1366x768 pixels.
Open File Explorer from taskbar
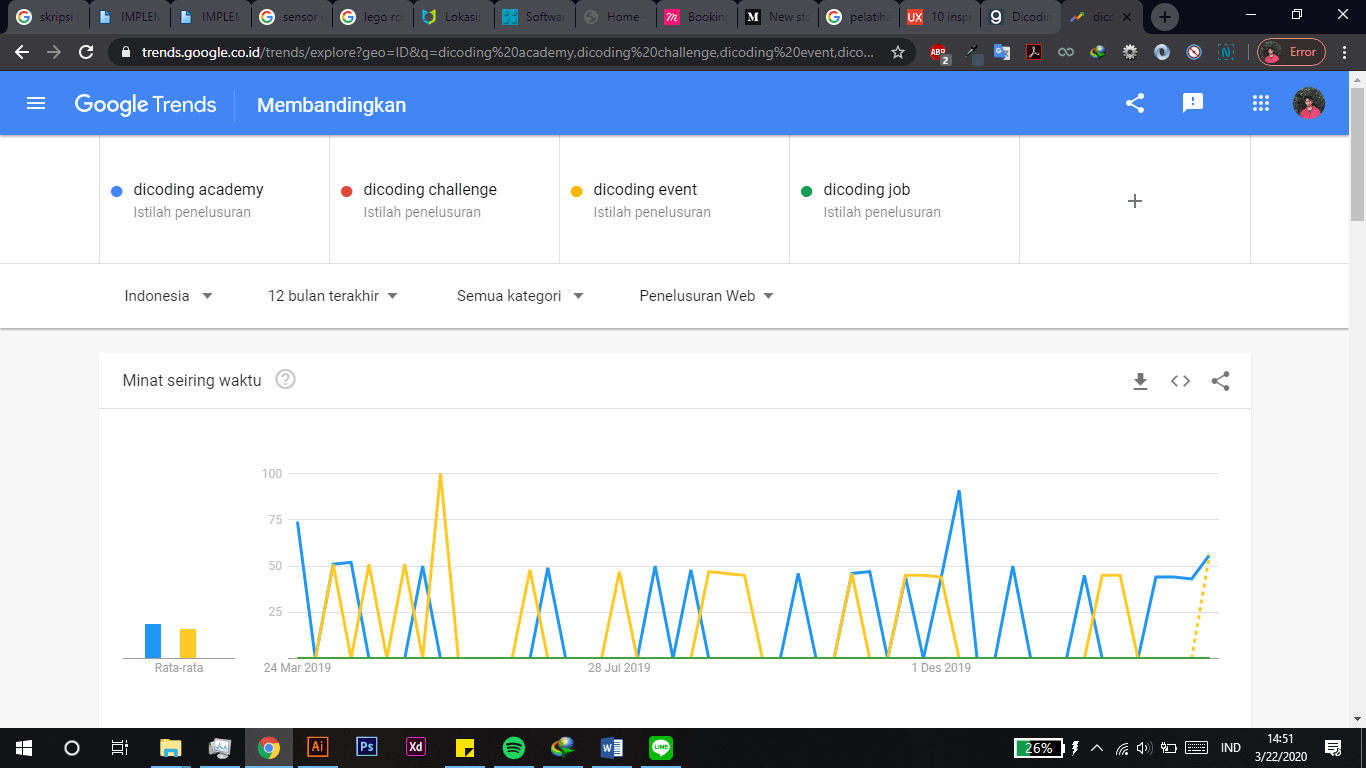[171, 747]
